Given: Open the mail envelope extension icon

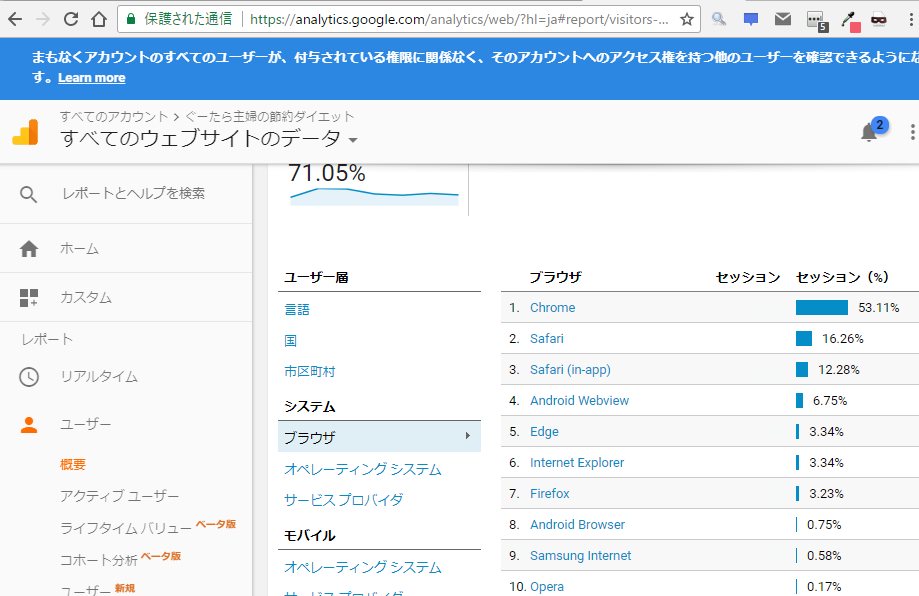Looking at the screenshot, I should pyautogui.click(x=782, y=19).
